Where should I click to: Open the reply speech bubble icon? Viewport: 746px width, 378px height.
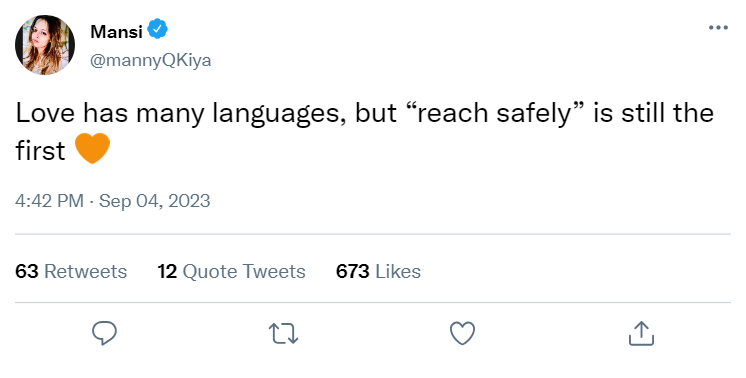pyautogui.click(x=104, y=333)
